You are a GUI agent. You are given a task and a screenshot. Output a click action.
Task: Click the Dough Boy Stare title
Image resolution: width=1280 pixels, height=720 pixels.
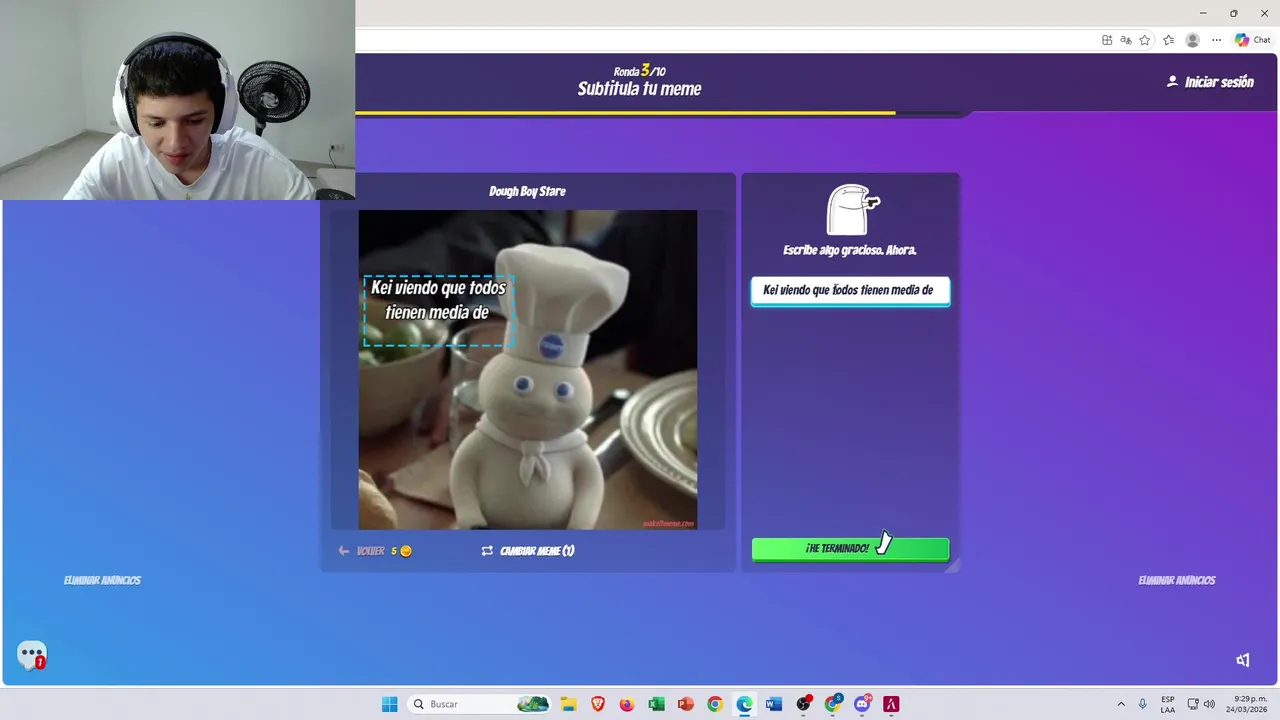click(527, 191)
